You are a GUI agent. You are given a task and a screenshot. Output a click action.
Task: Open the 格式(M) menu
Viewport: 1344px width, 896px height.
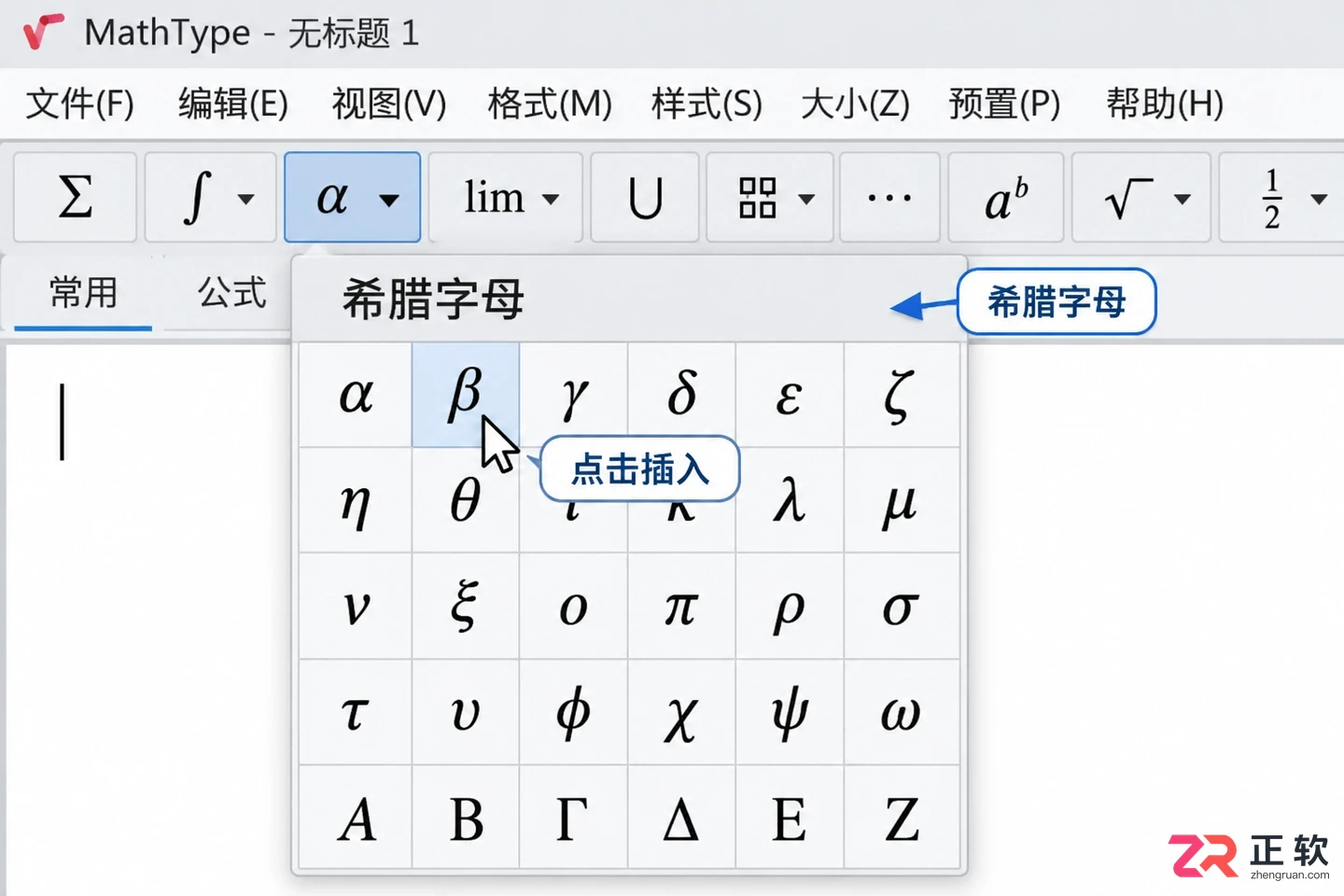tap(550, 104)
